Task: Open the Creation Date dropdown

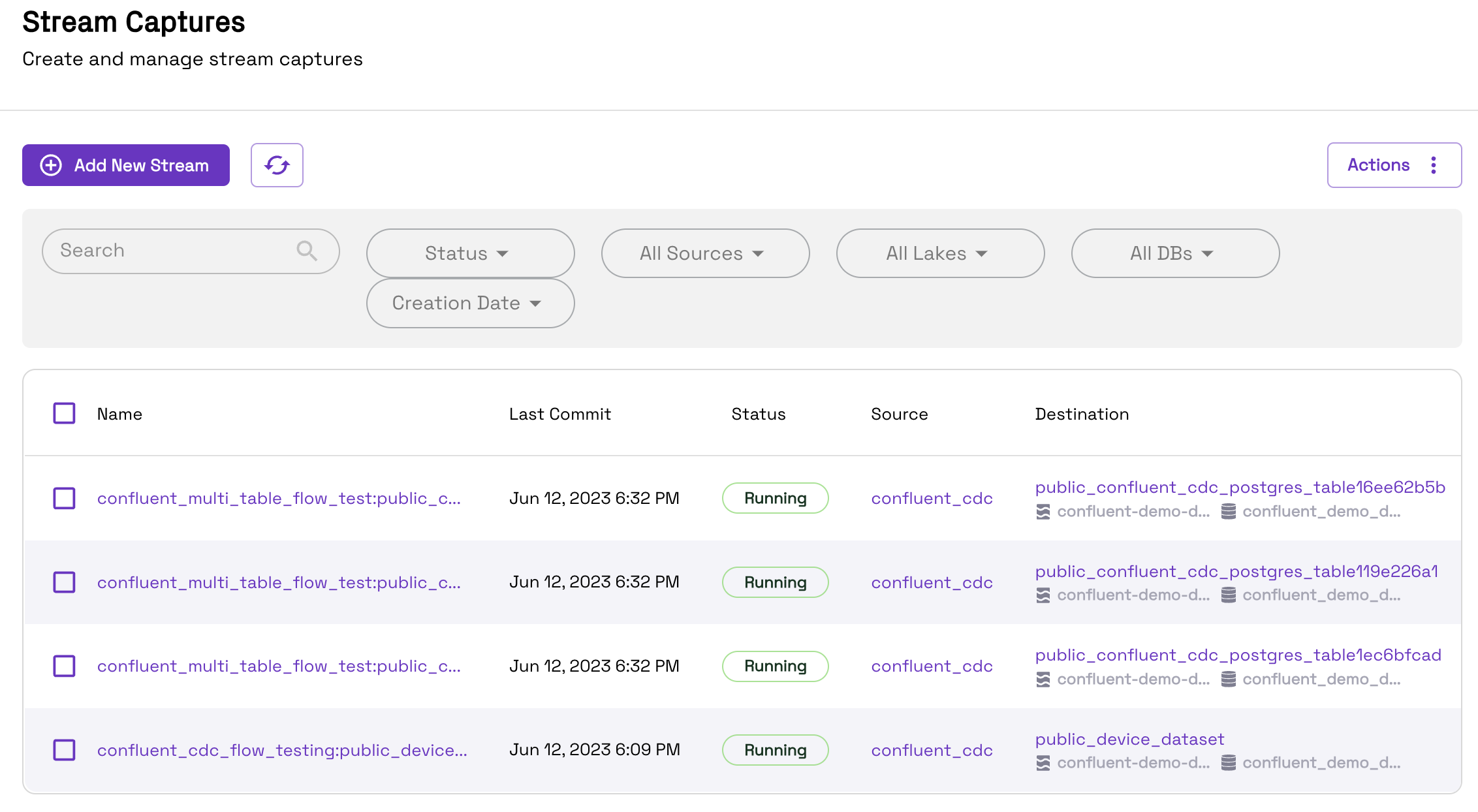Action: [470, 303]
